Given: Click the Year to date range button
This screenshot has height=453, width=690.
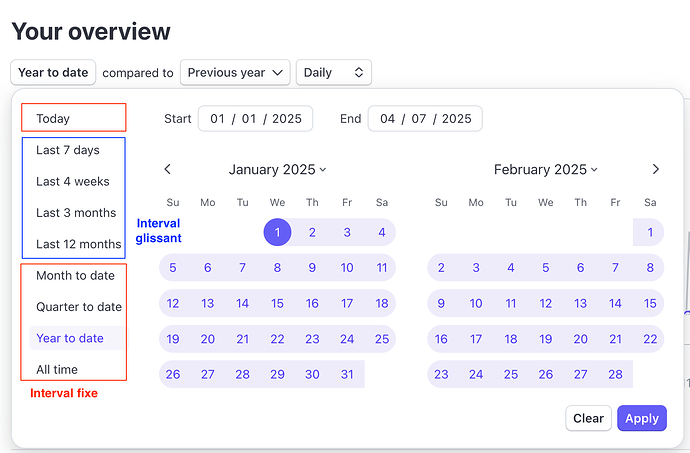Looking at the screenshot, I should coord(54,72).
